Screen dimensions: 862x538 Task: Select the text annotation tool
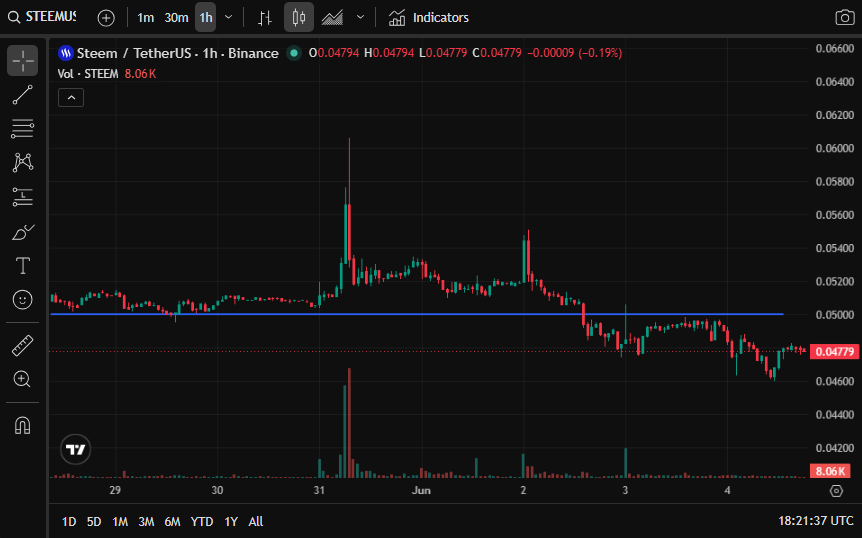[23, 266]
